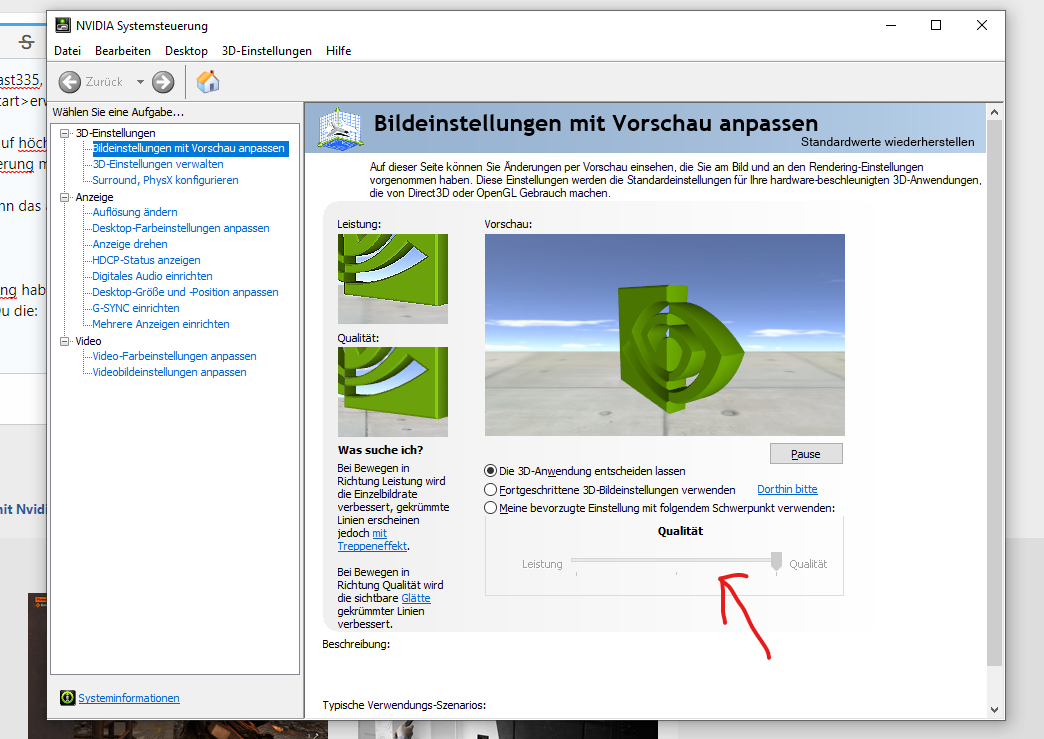Screen dimensions: 1044x739
Task: Open the Systeminformationen link
Action: (x=129, y=698)
